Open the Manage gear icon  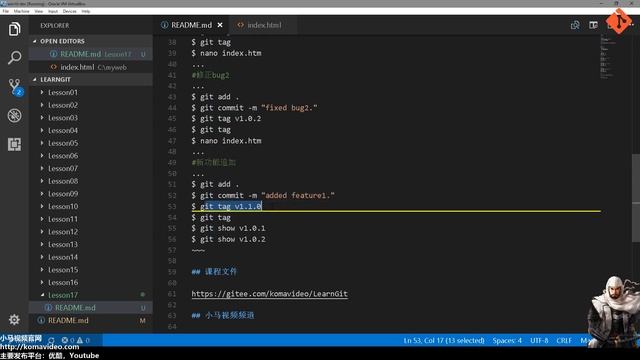click(x=14, y=320)
